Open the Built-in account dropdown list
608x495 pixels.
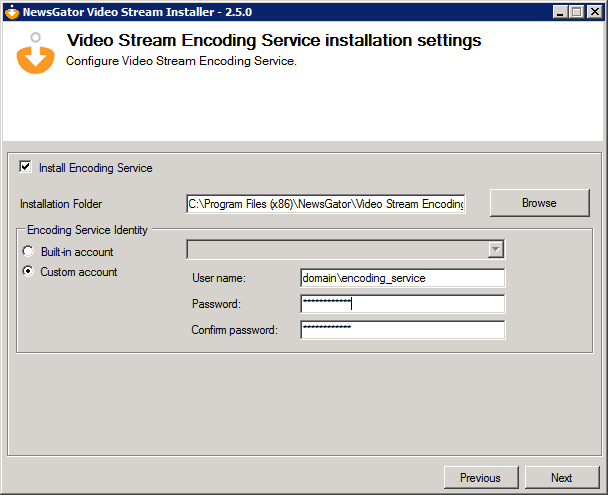pos(495,250)
